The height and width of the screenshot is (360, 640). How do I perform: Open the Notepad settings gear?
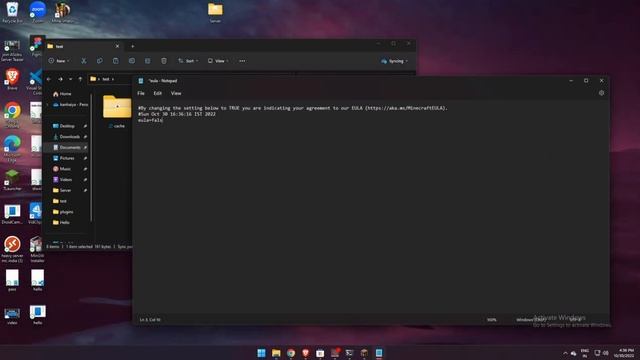[x=601, y=93]
